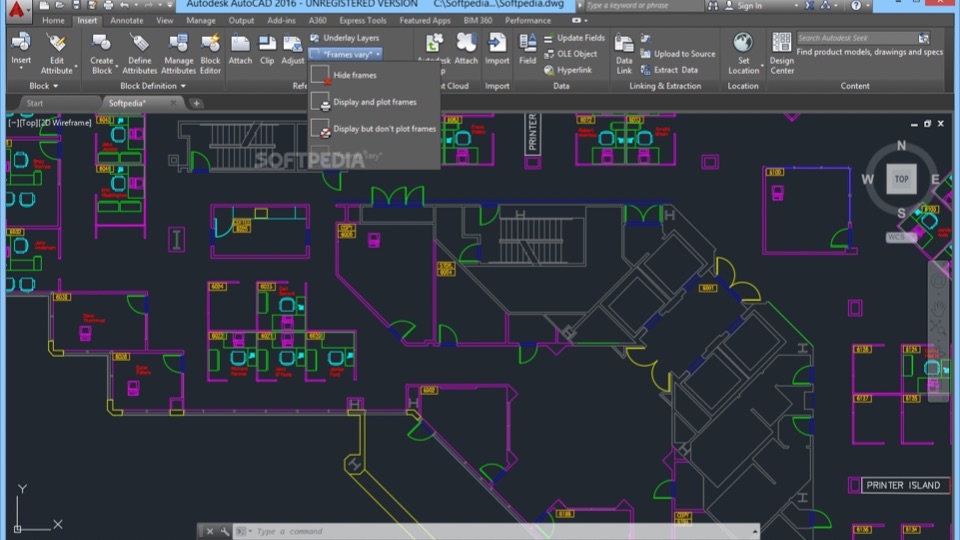Open Manage Attributes
Image resolution: width=960 pixels, height=540 pixels.
(178, 54)
